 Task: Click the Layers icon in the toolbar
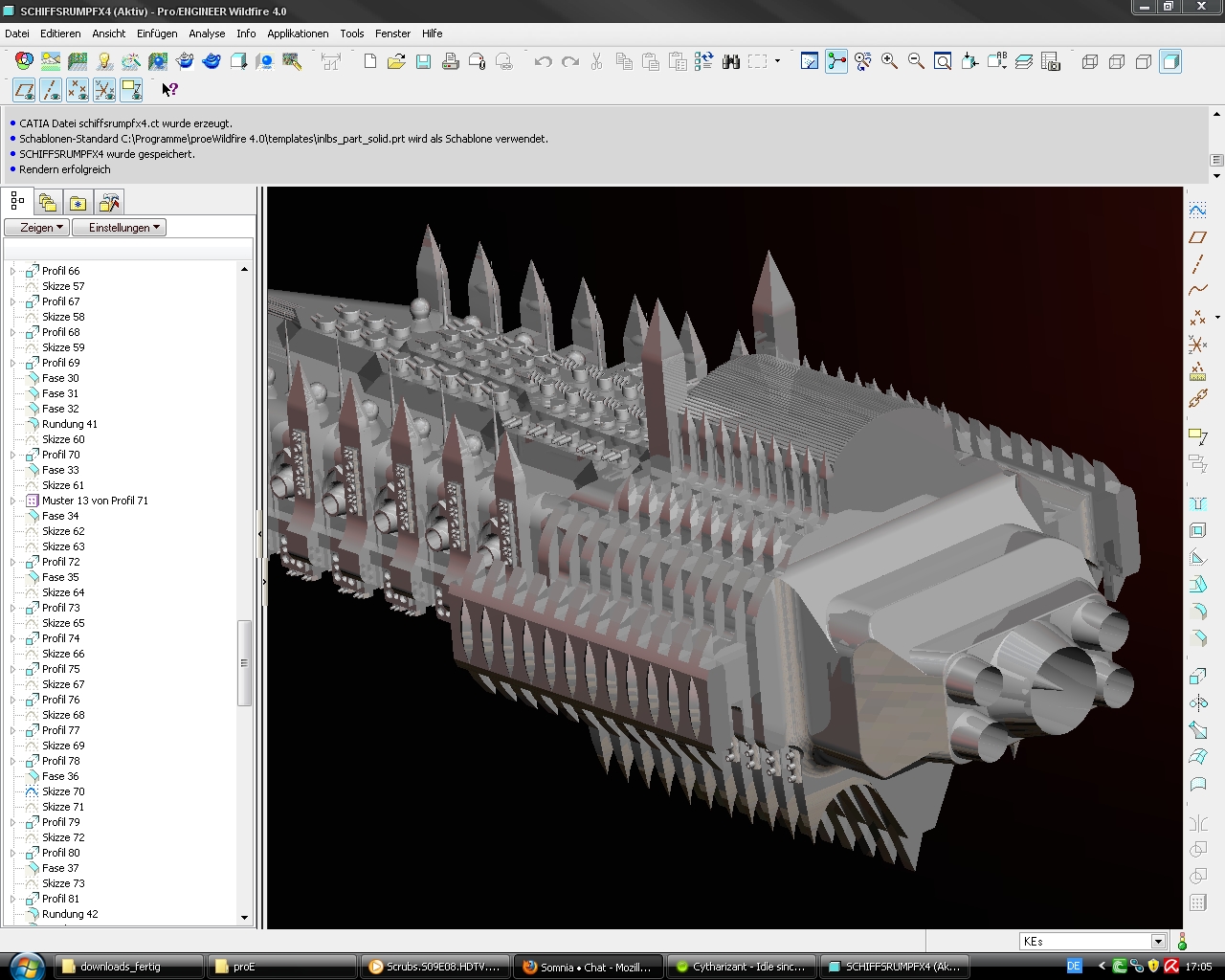tap(1024, 62)
